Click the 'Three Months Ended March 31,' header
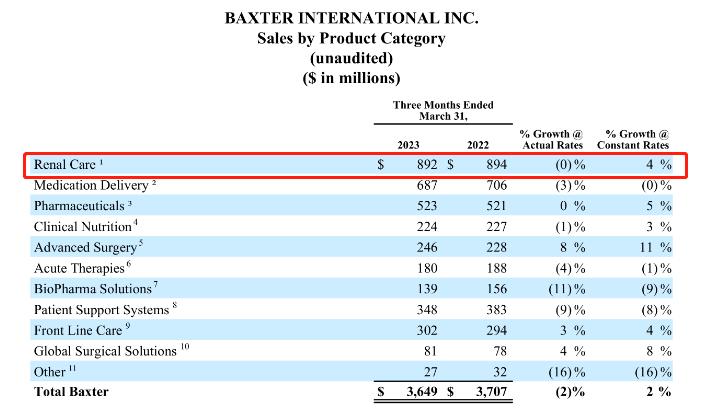 pyautogui.click(x=443, y=111)
